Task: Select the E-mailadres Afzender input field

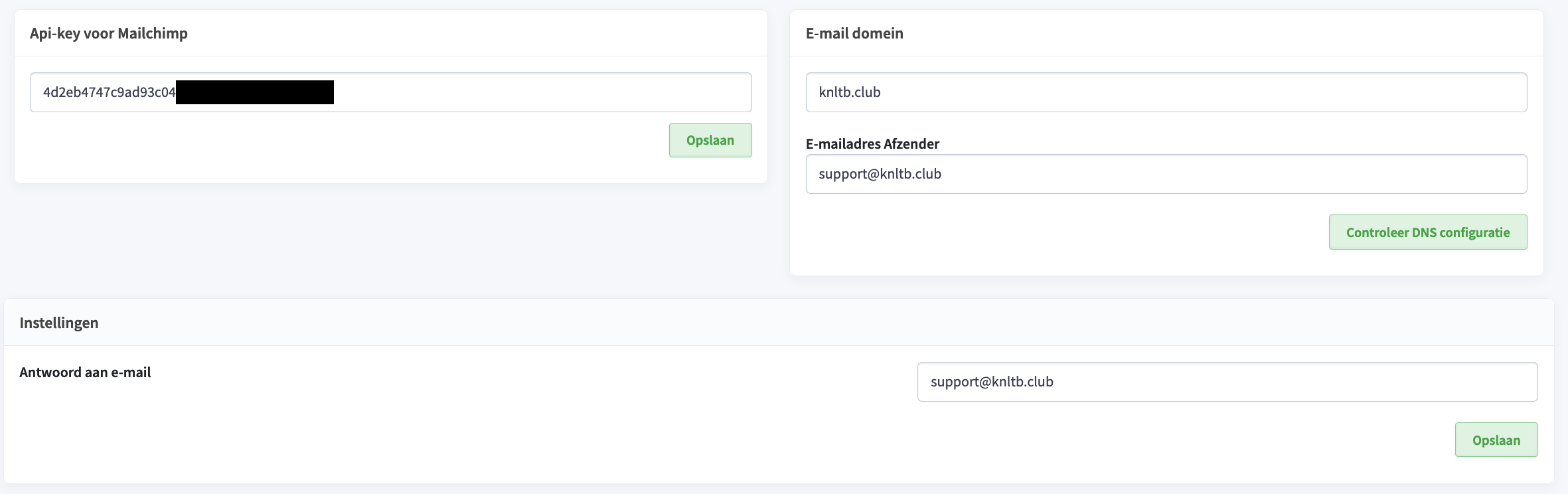Action: 1166,174
